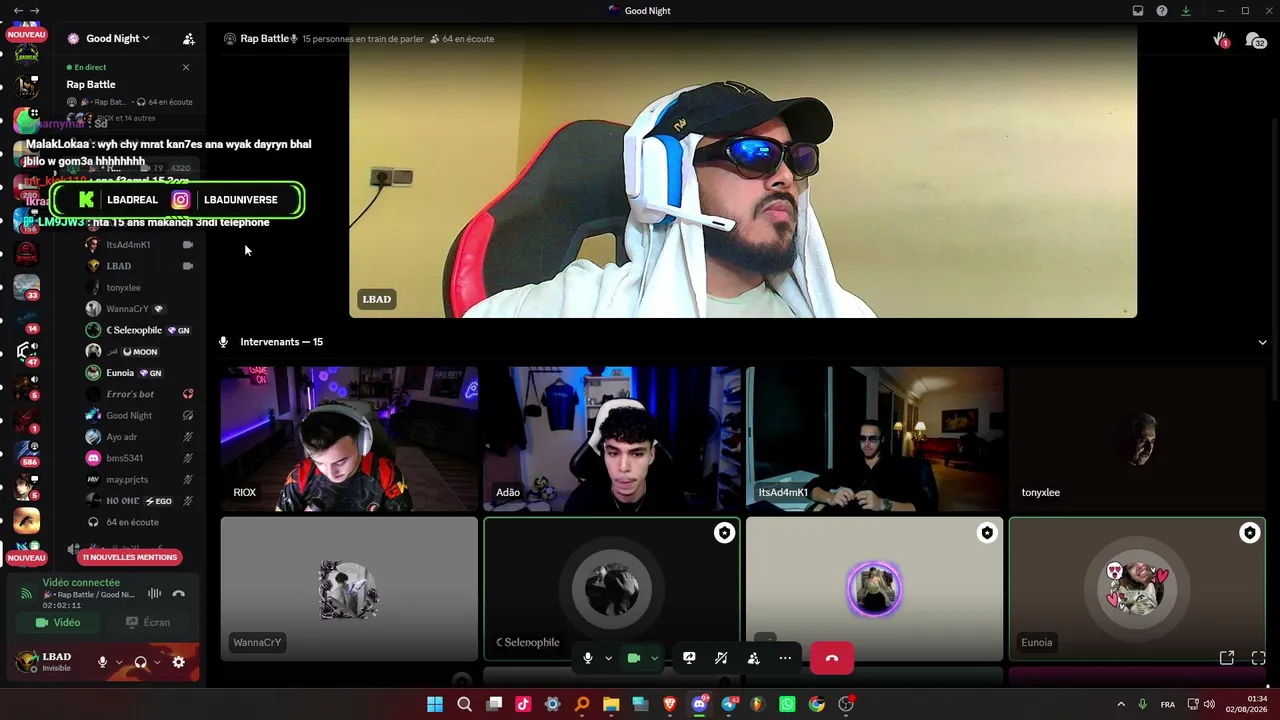Go back with the title bar back arrow
This screenshot has width=1280, height=720.
coord(18,10)
